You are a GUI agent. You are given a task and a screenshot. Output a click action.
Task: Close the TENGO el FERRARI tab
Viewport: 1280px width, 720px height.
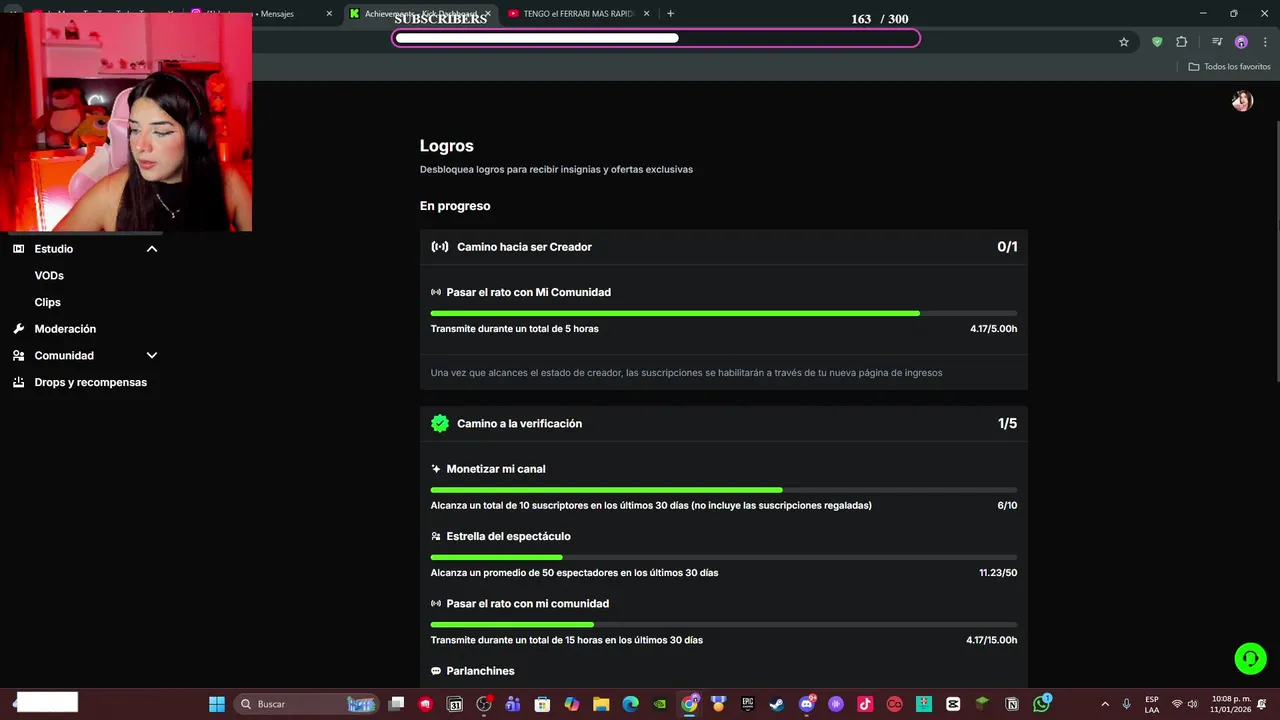click(647, 14)
